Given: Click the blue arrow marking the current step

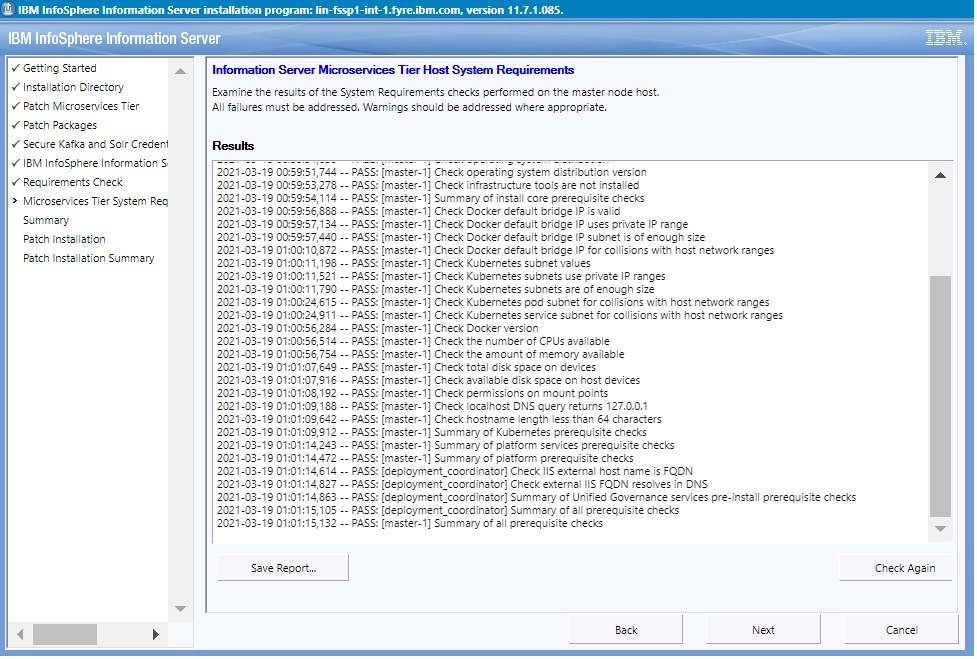Looking at the screenshot, I should [12, 201].
